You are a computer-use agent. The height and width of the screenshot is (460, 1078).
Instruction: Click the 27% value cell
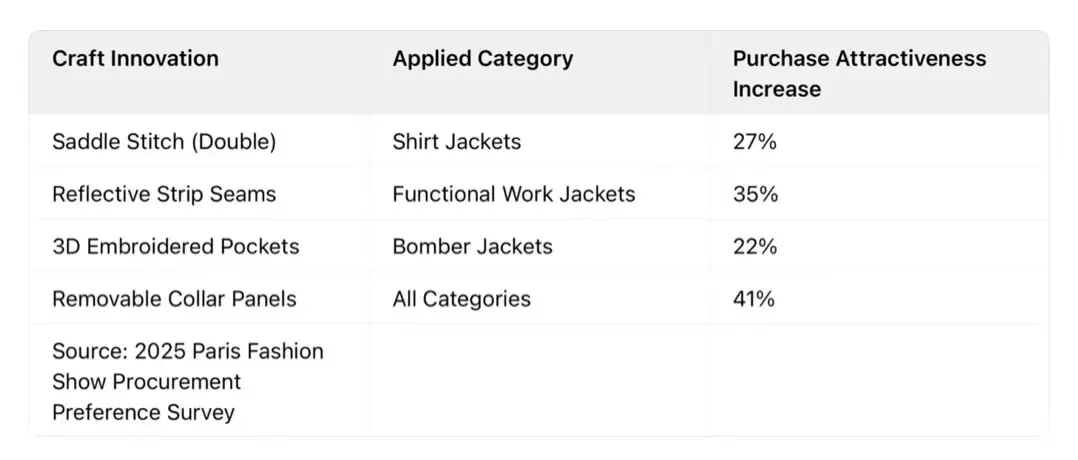click(x=755, y=142)
